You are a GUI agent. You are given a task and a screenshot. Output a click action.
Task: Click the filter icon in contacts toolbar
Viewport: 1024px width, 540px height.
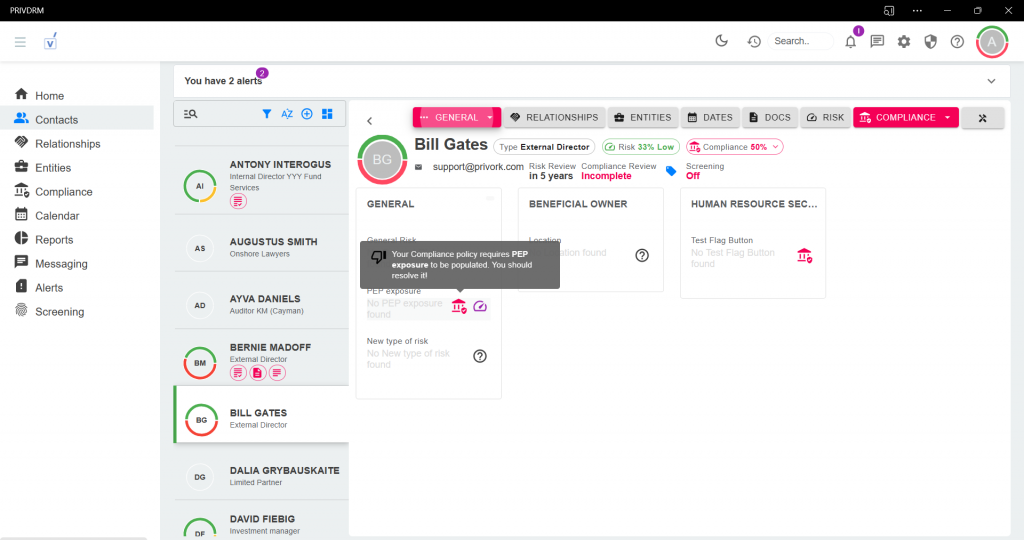click(x=267, y=114)
